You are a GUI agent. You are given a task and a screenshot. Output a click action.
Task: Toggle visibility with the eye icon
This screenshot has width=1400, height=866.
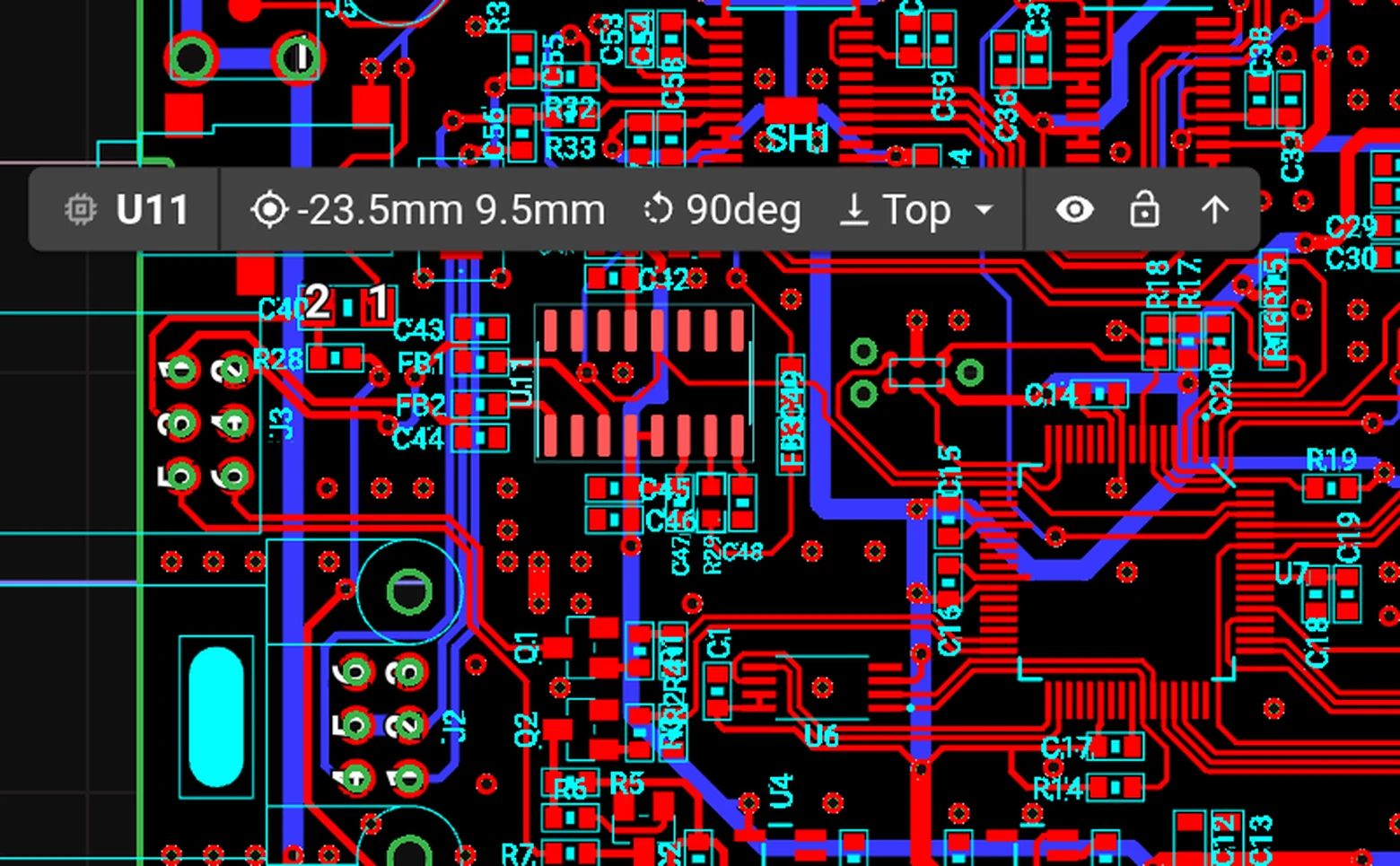pyautogui.click(x=1074, y=210)
